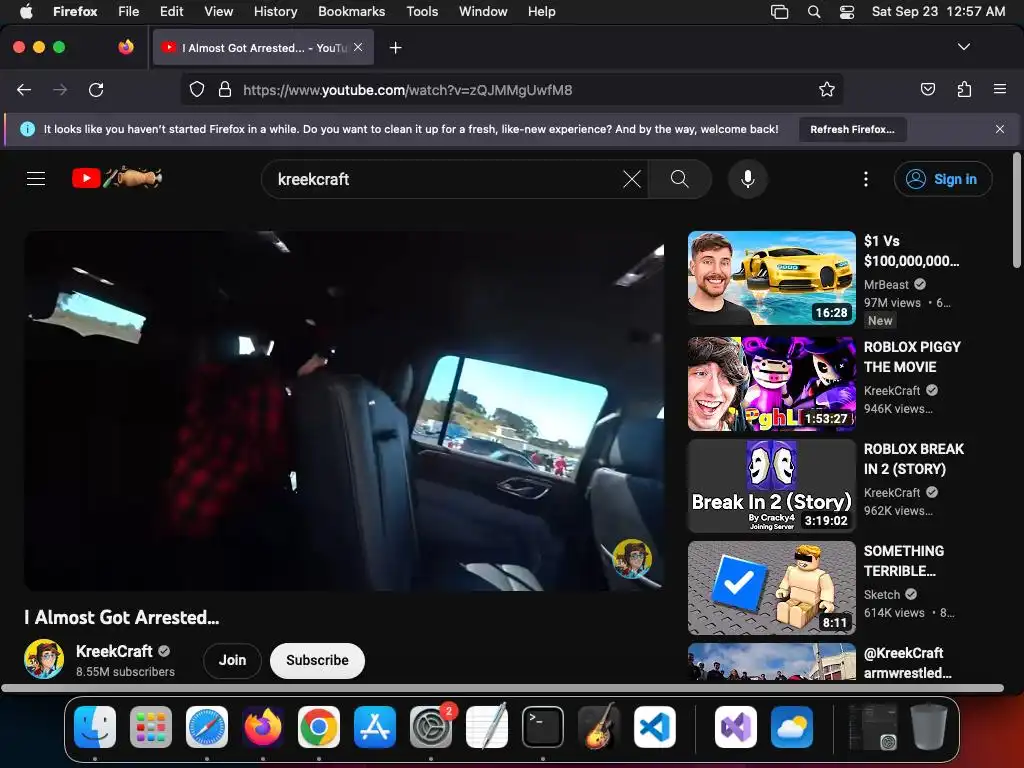
Task: Open '@KreekCraft armwrestled' video title
Action: [x=908, y=663]
